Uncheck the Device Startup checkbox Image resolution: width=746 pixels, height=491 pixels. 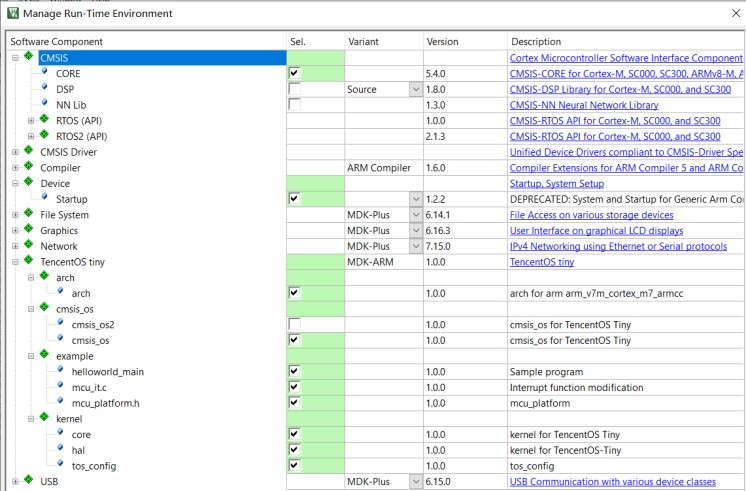(294, 199)
